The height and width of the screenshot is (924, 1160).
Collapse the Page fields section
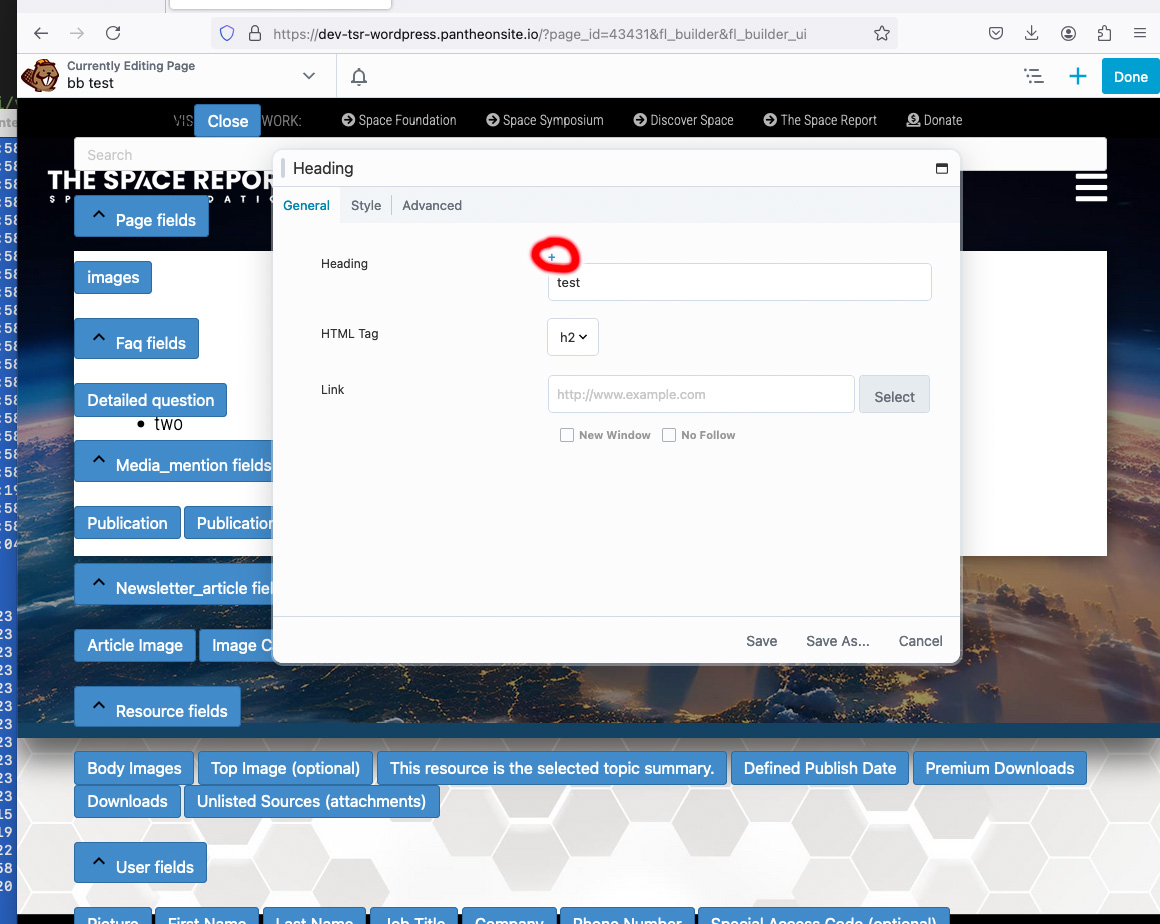[141, 217]
